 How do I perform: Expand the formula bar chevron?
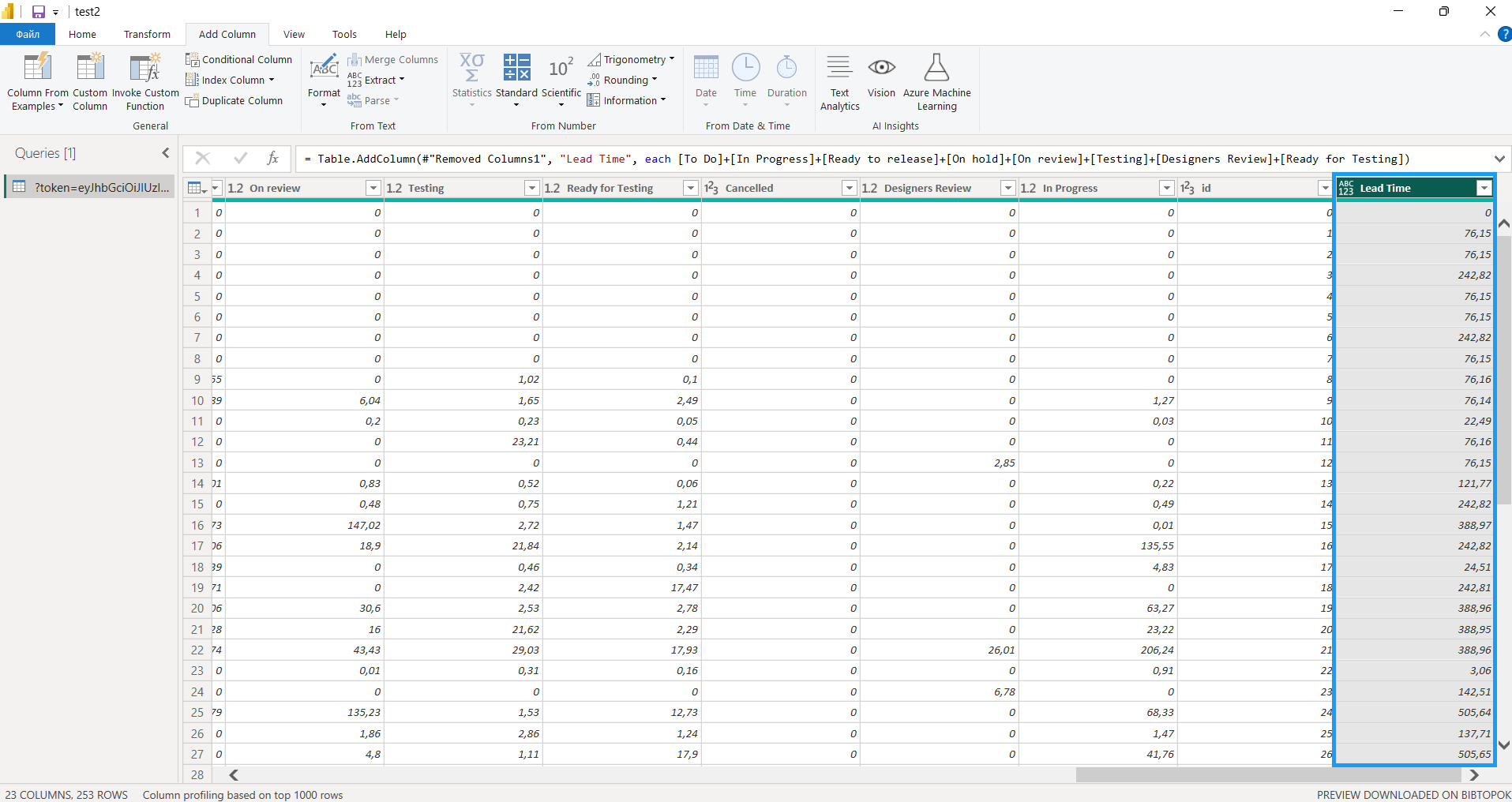pyautogui.click(x=1499, y=159)
